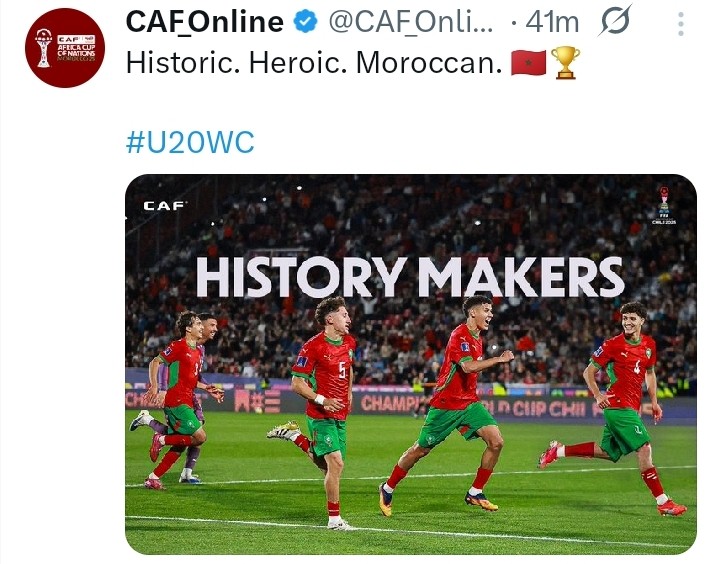Open the #U20WC hashtag
This screenshot has height=564, width=720.
(190, 142)
